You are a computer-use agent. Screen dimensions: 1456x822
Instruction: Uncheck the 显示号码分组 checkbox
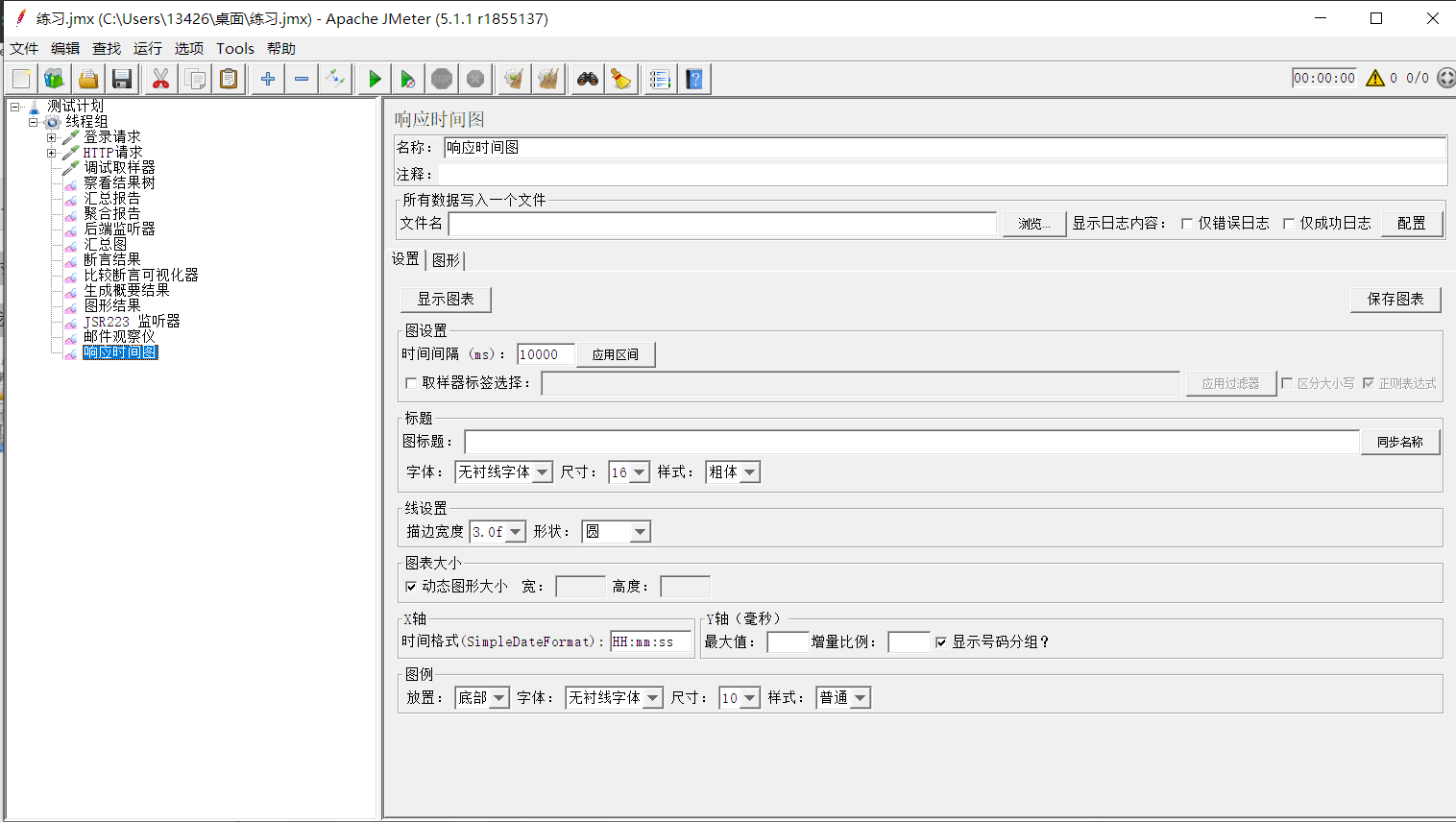[x=941, y=642]
